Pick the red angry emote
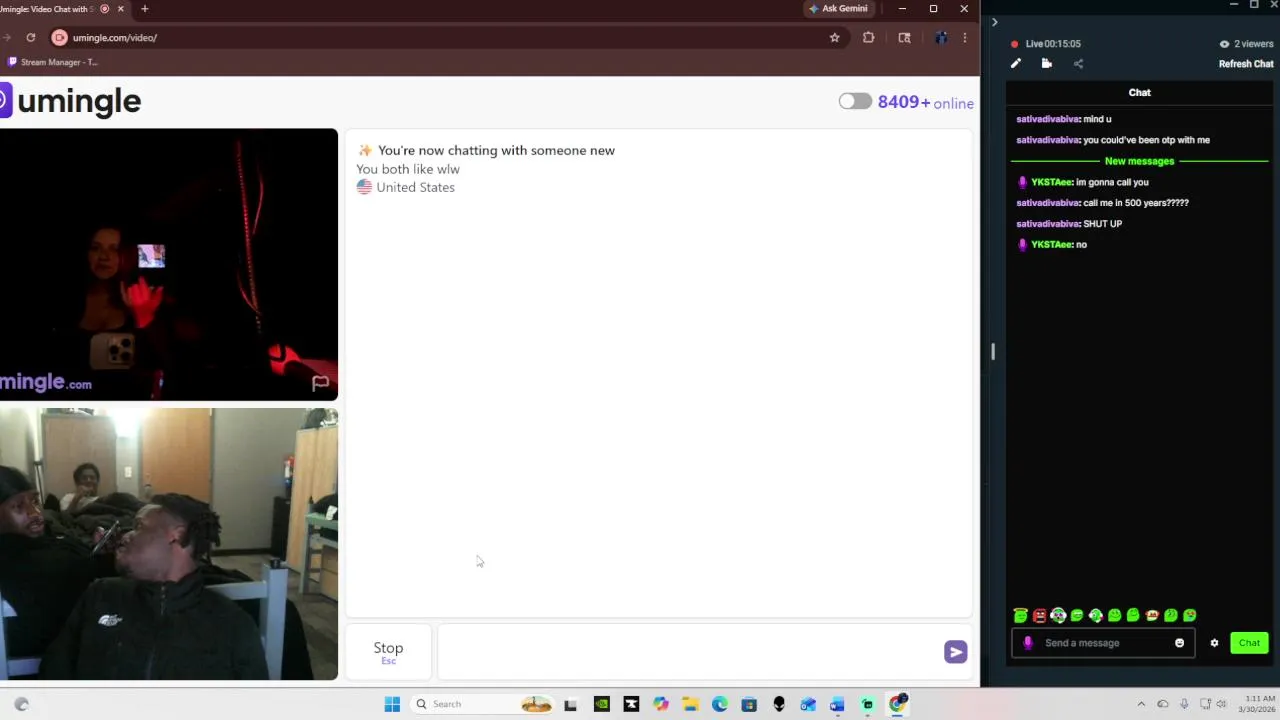Image resolution: width=1280 pixels, height=720 pixels. point(1039,615)
